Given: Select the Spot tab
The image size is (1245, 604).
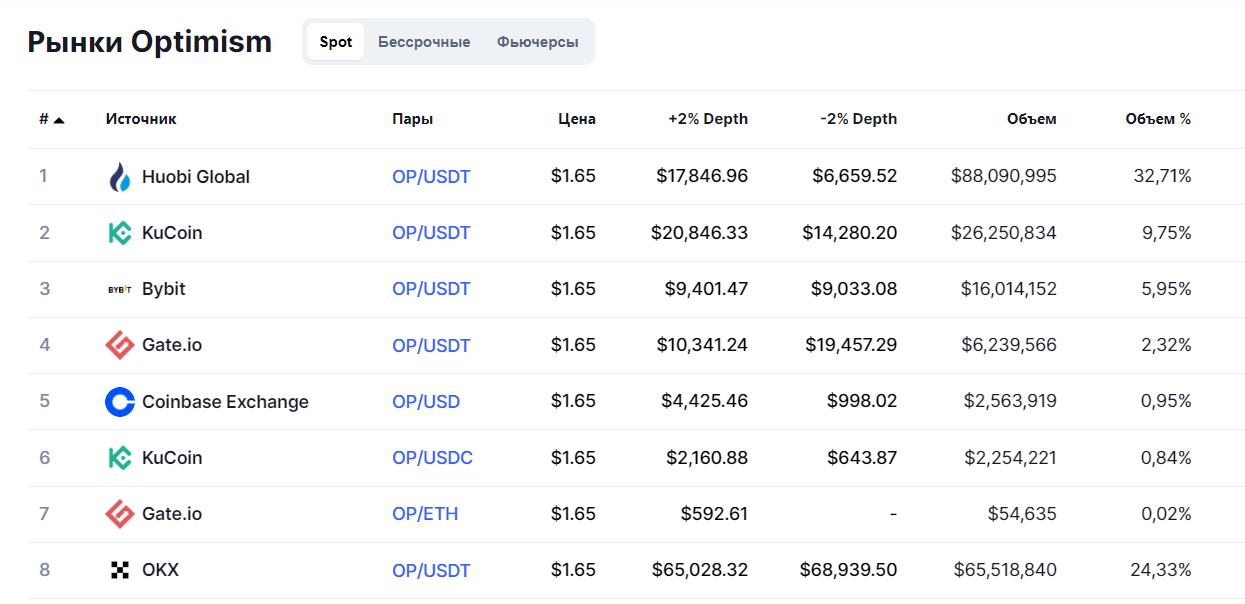Looking at the screenshot, I should pos(336,42).
